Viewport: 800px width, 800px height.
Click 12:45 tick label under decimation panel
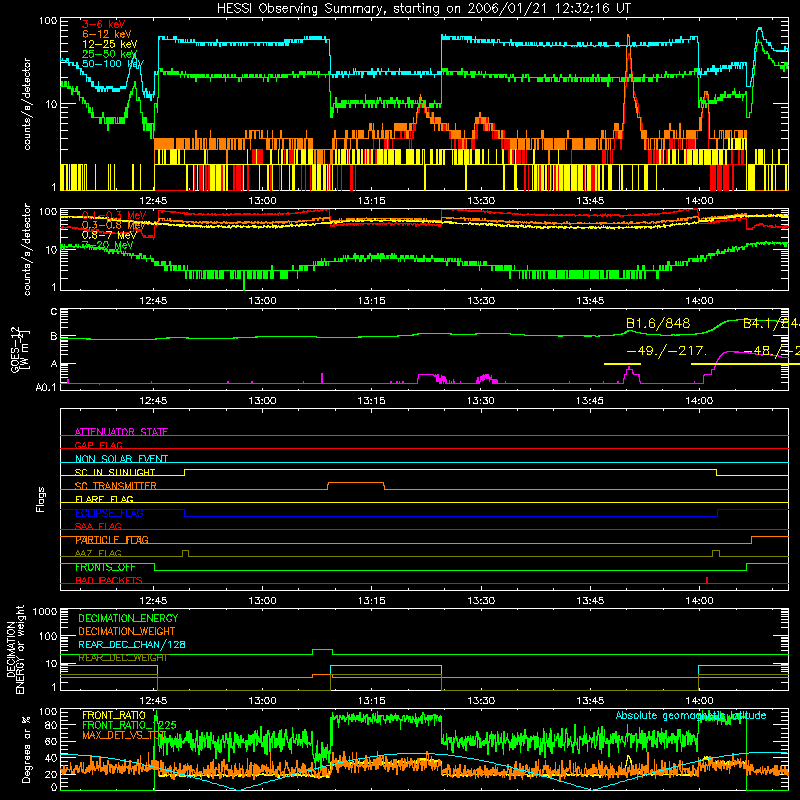pos(153,701)
